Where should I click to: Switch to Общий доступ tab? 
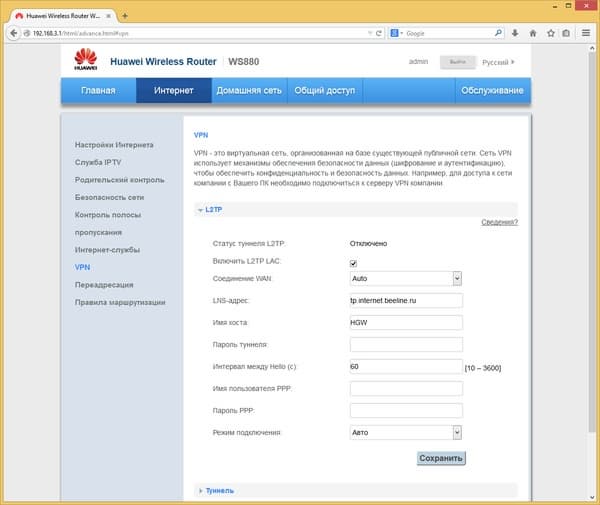[x=324, y=91]
